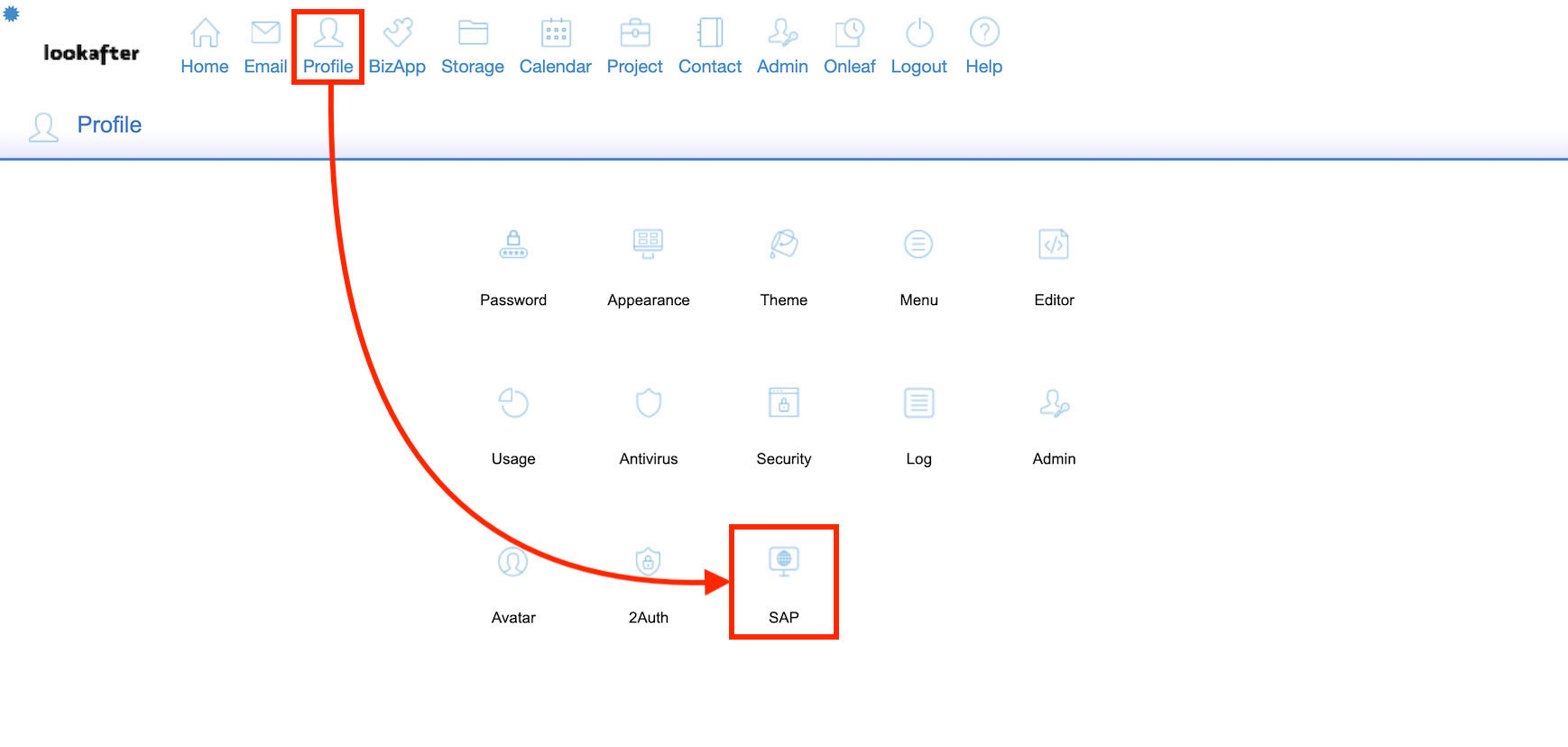This screenshot has height=747, width=1568.
Task: Open the SAP globe monitor icon
Action: 783,562
